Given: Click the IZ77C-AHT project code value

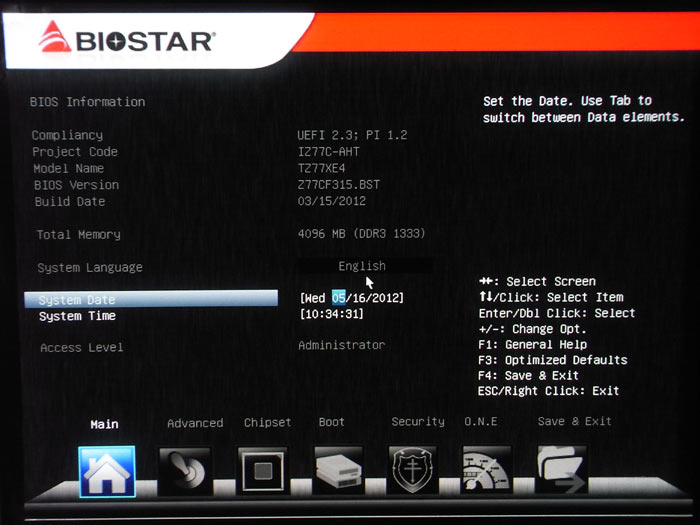Looking at the screenshot, I should [x=329, y=151].
